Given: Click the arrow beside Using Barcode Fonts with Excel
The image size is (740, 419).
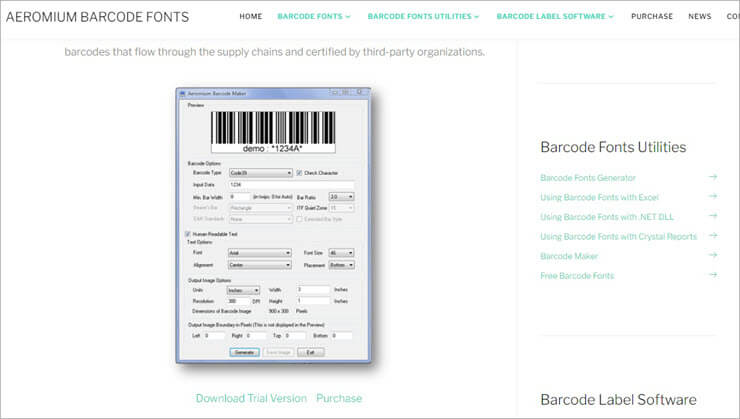Looking at the screenshot, I should [x=713, y=196].
